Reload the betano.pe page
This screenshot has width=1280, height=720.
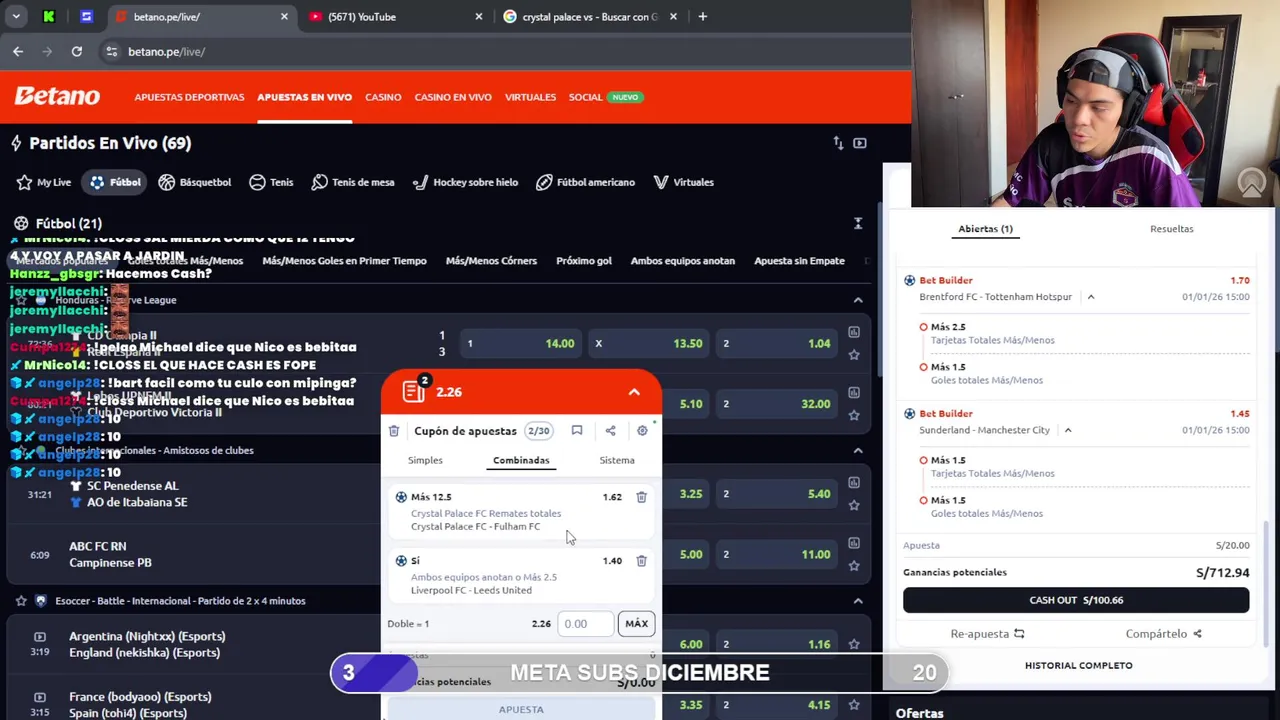click(x=77, y=51)
